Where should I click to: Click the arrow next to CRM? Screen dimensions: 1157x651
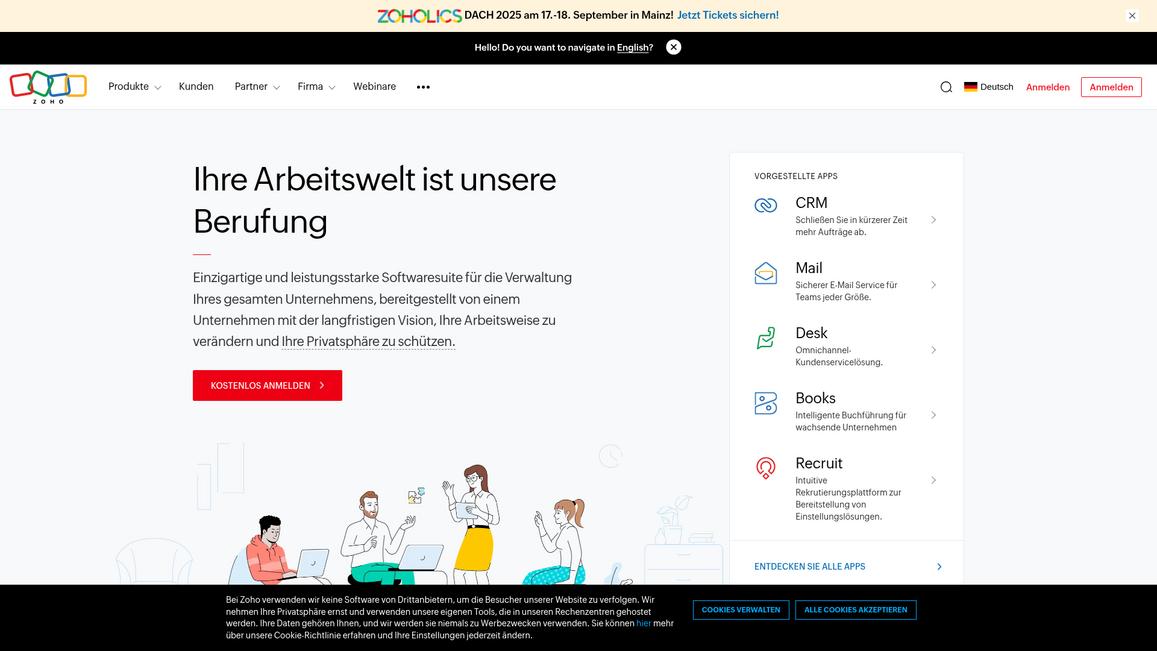(933, 220)
